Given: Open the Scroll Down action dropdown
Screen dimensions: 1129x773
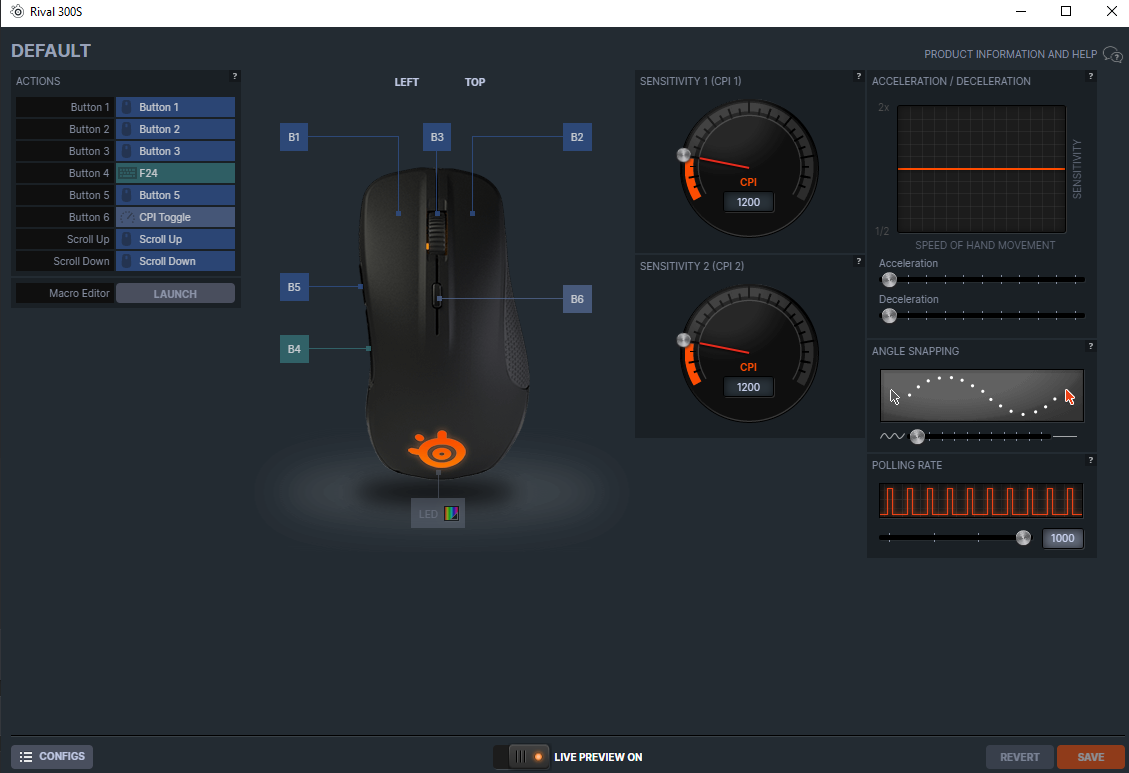Looking at the screenshot, I should click(x=175, y=261).
